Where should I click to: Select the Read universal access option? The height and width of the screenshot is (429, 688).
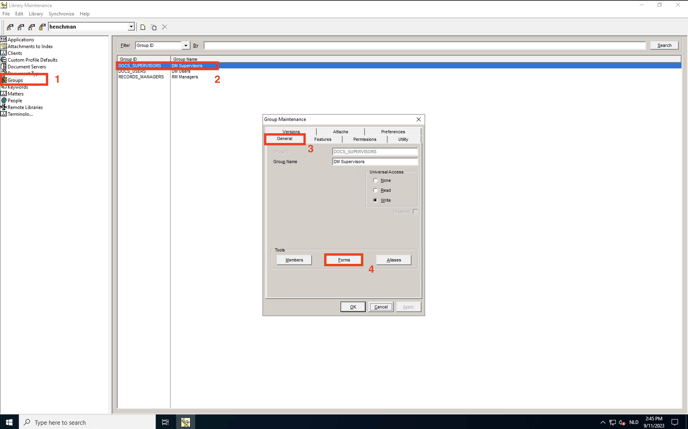pyautogui.click(x=376, y=190)
